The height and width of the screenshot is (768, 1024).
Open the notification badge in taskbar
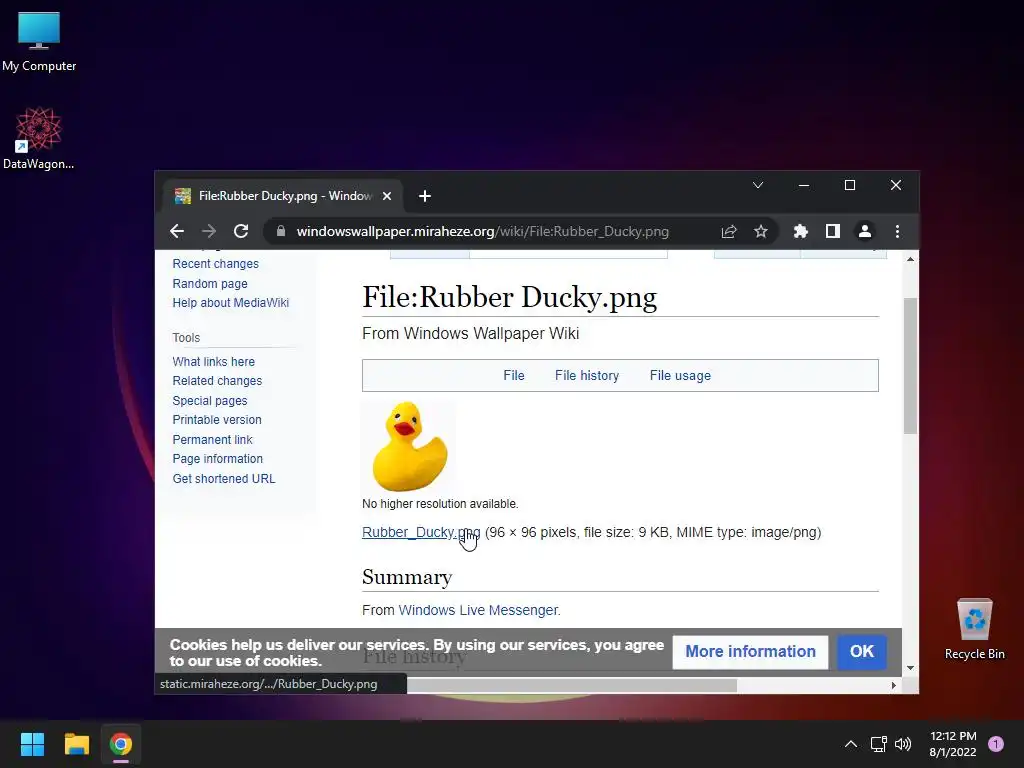pyautogui.click(x=995, y=744)
